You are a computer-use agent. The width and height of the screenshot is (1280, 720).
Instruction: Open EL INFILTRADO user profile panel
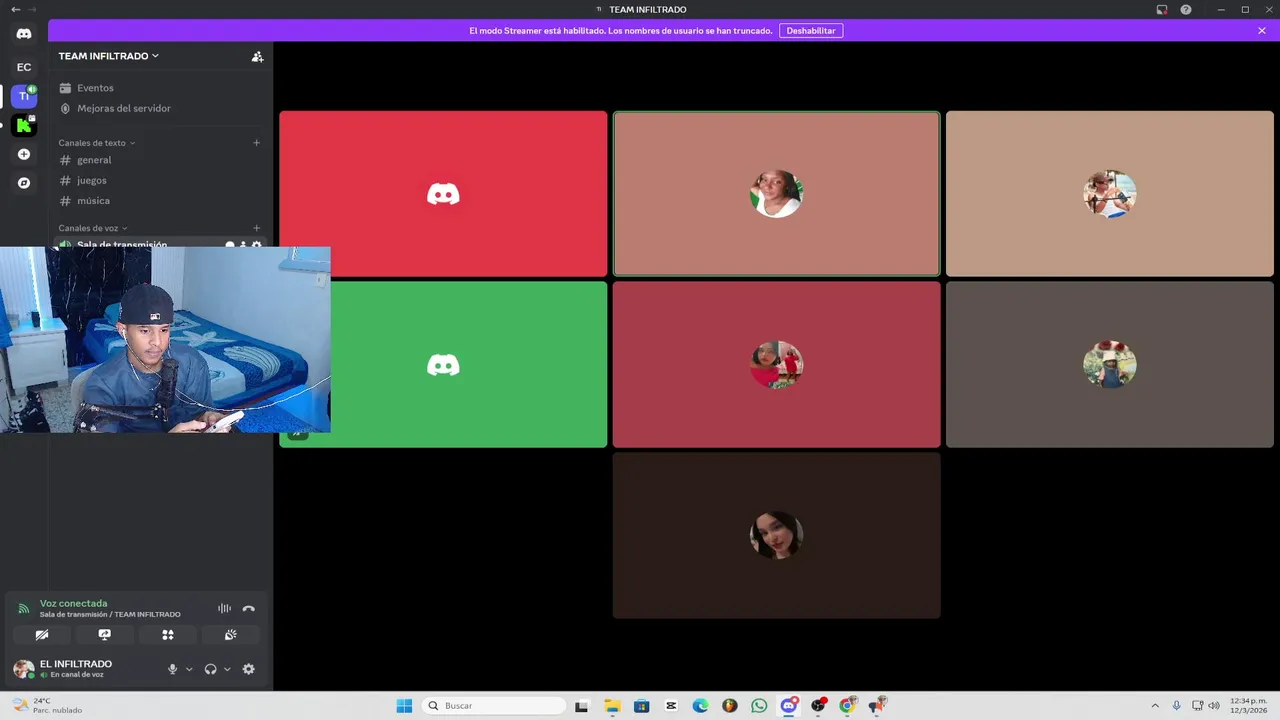pos(62,669)
